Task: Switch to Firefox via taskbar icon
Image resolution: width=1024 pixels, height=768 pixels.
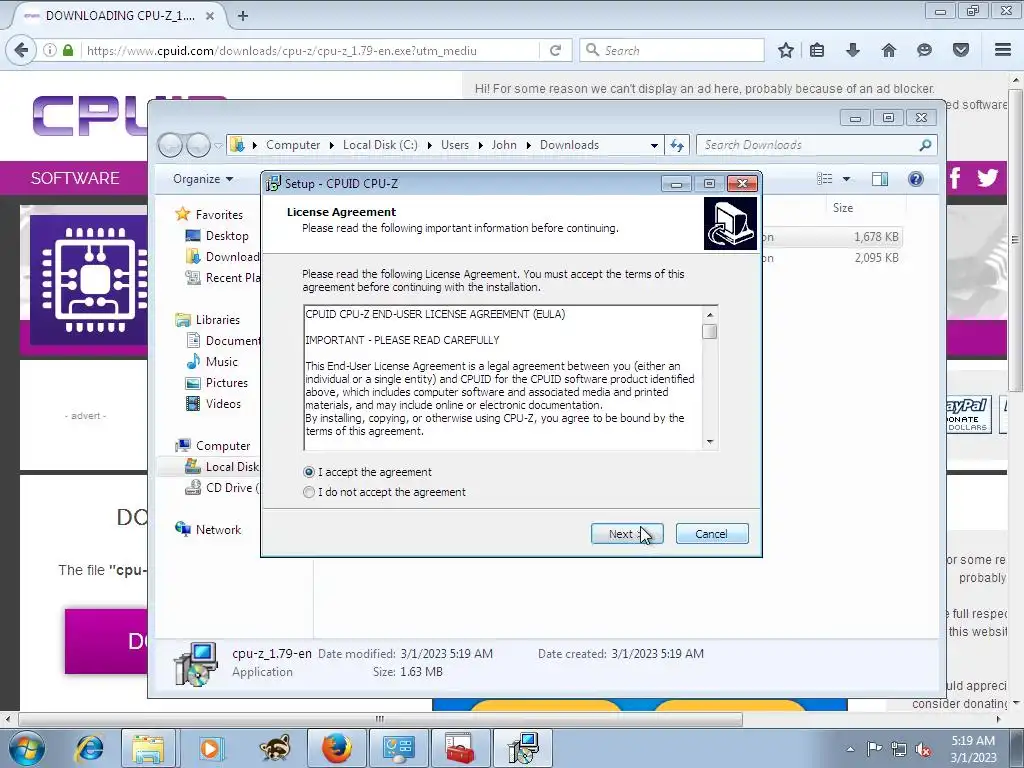Action: (x=336, y=748)
